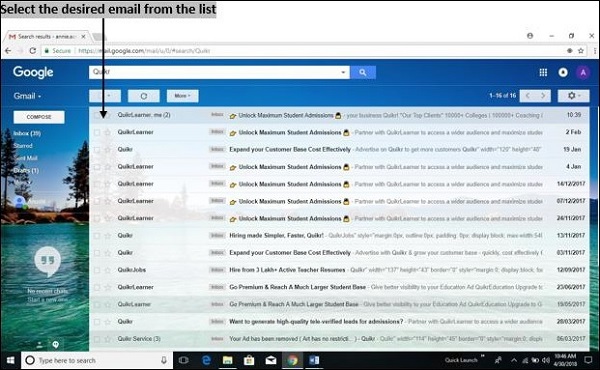Star the QuikrLearner 2 Feb email

coord(108,132)
